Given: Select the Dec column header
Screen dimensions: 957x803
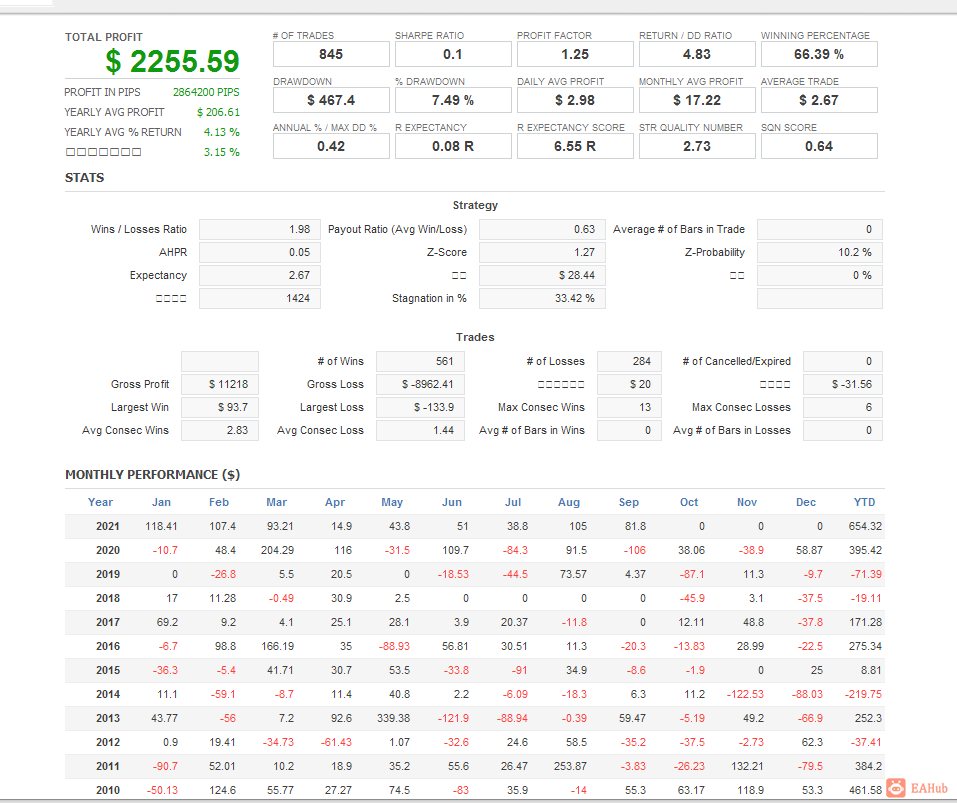Looking at the screenshot, I should tap(806, 502).
